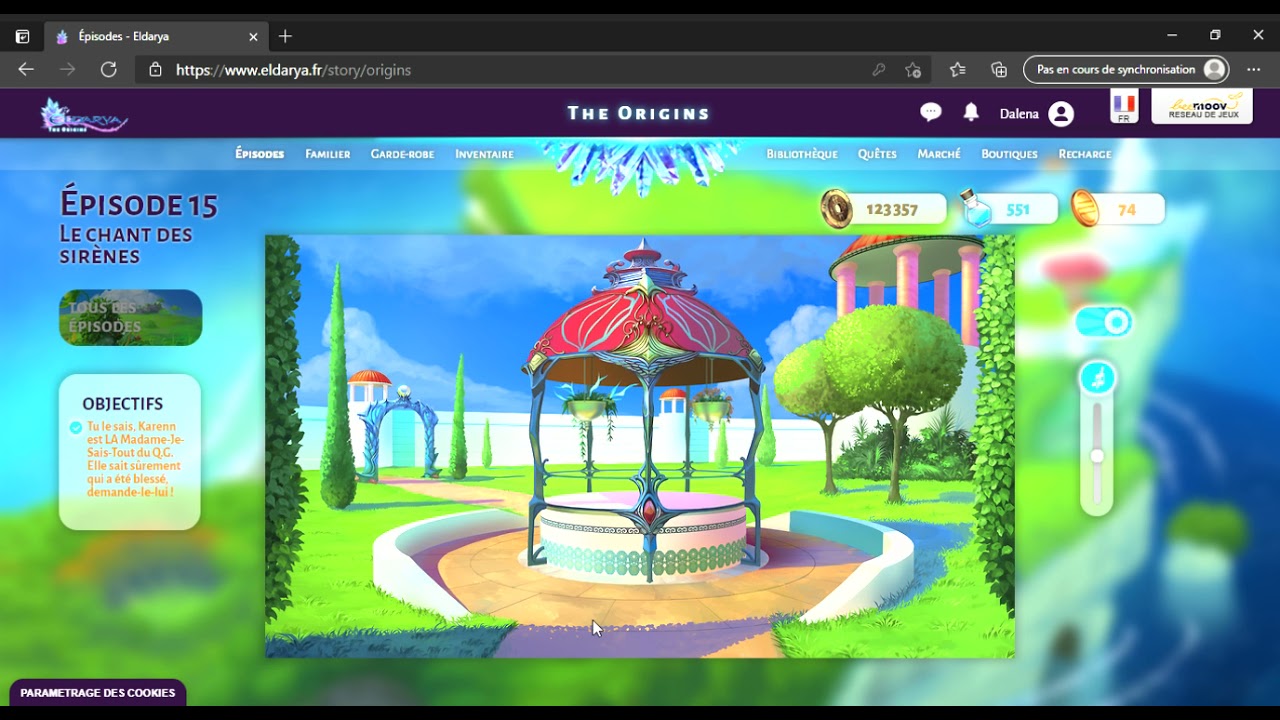Viewport: 1280px width, 720px height.
Task: Toggle the blue switch beside the scene
Action: (x=1103, y=322)
